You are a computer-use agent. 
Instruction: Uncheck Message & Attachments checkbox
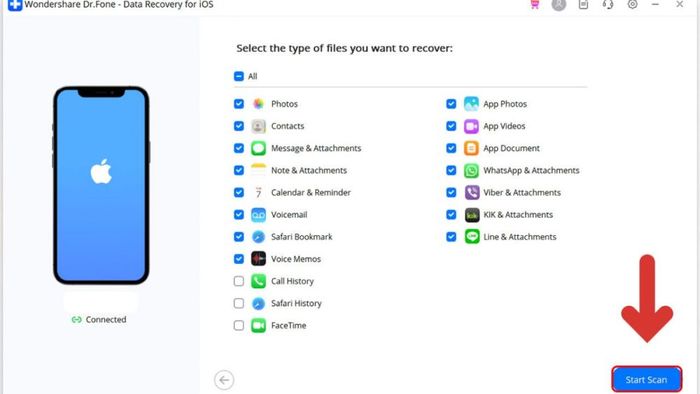[239, 148]
